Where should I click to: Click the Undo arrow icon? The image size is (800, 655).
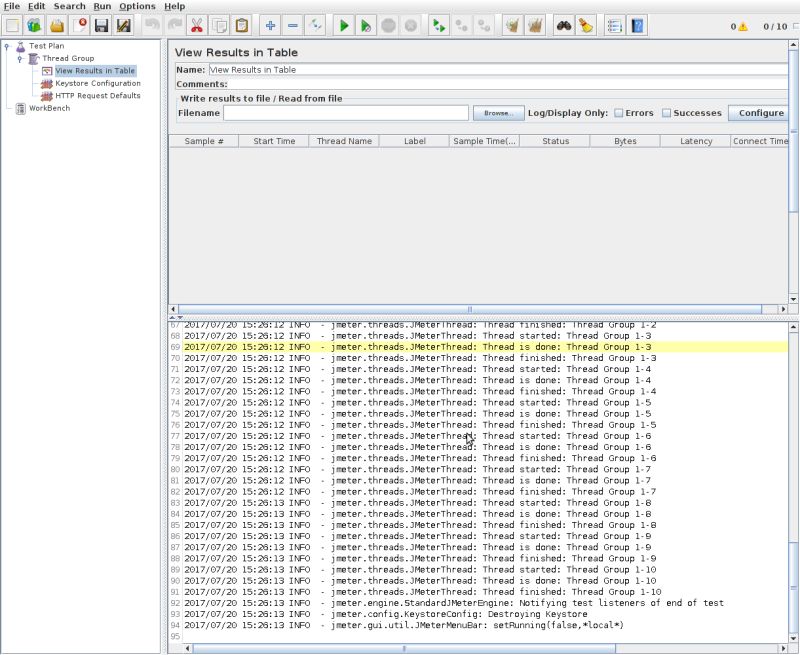click(x=152, y=26)
